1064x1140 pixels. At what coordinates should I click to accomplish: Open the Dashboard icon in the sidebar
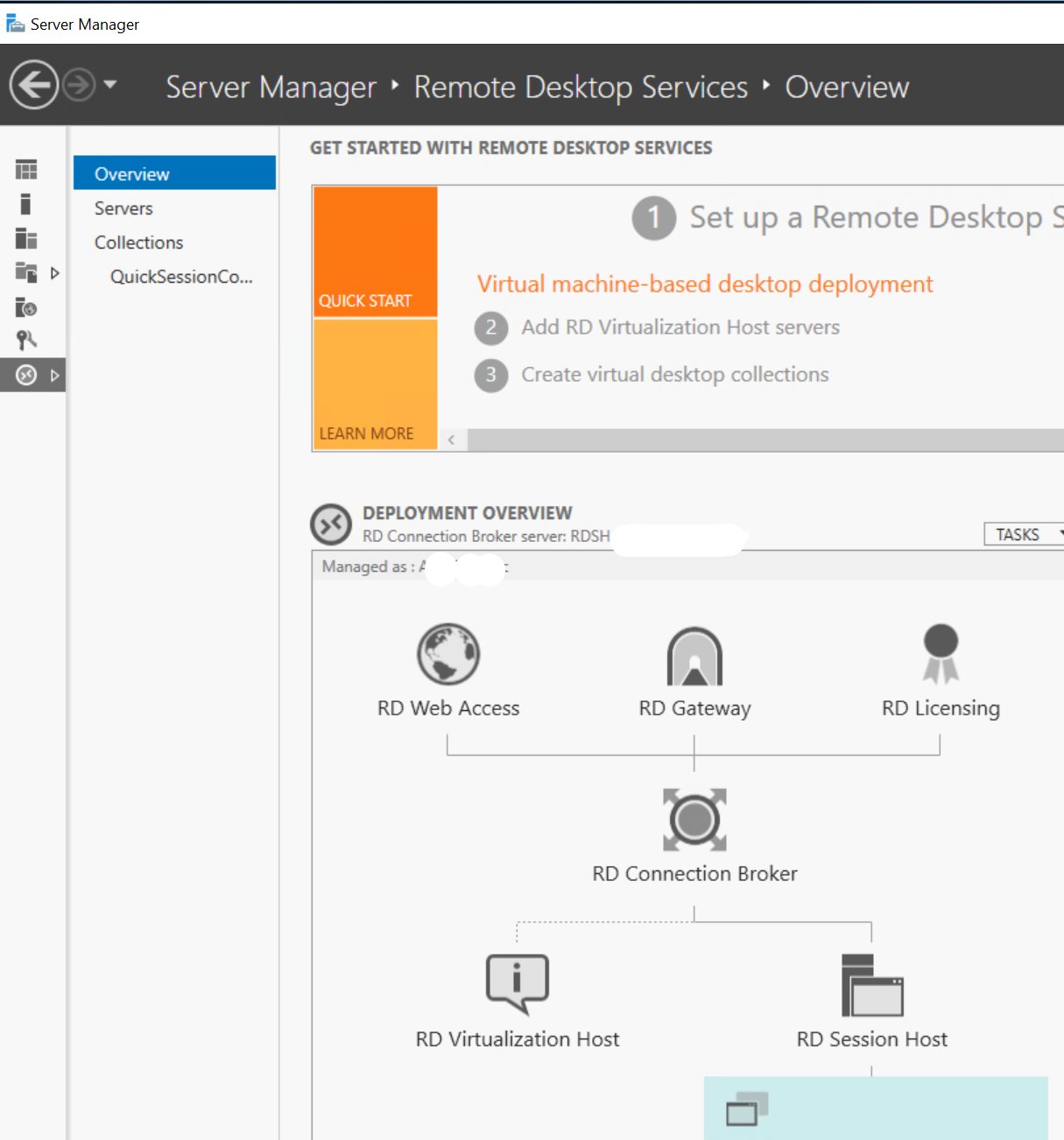click(x=26, y=170)
